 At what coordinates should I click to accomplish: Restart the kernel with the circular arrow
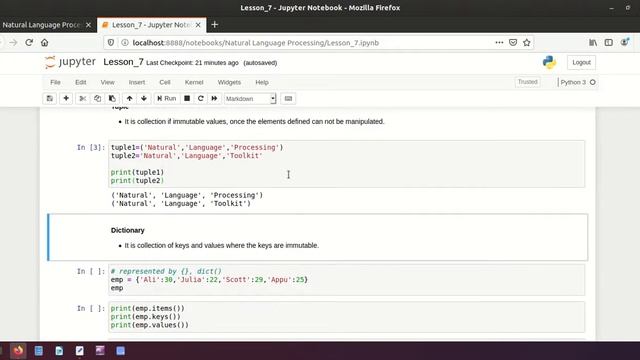click(x=200, y=98)
